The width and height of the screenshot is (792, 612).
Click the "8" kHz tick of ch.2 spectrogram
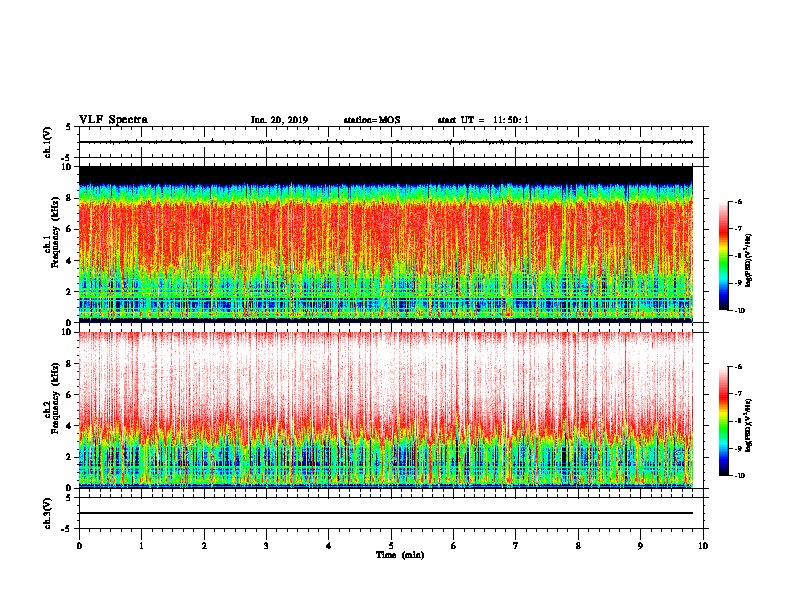tap(70, 364)
